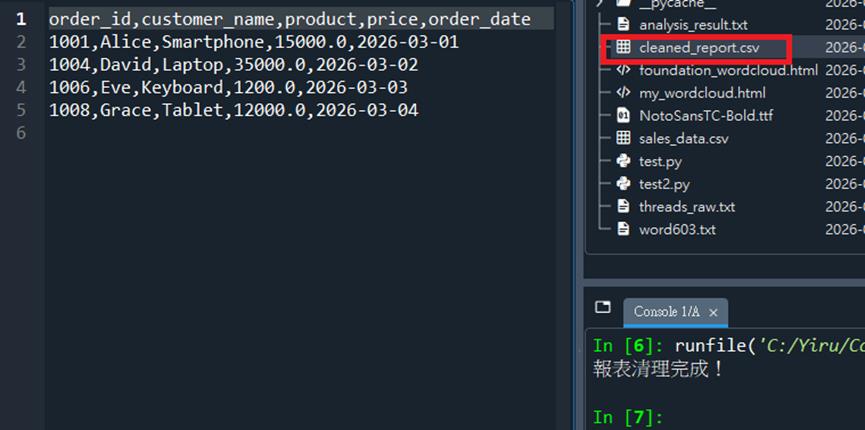Expand the __pycache__ folder
This screenshot has width=865, height=430.
tap(600, 3)
